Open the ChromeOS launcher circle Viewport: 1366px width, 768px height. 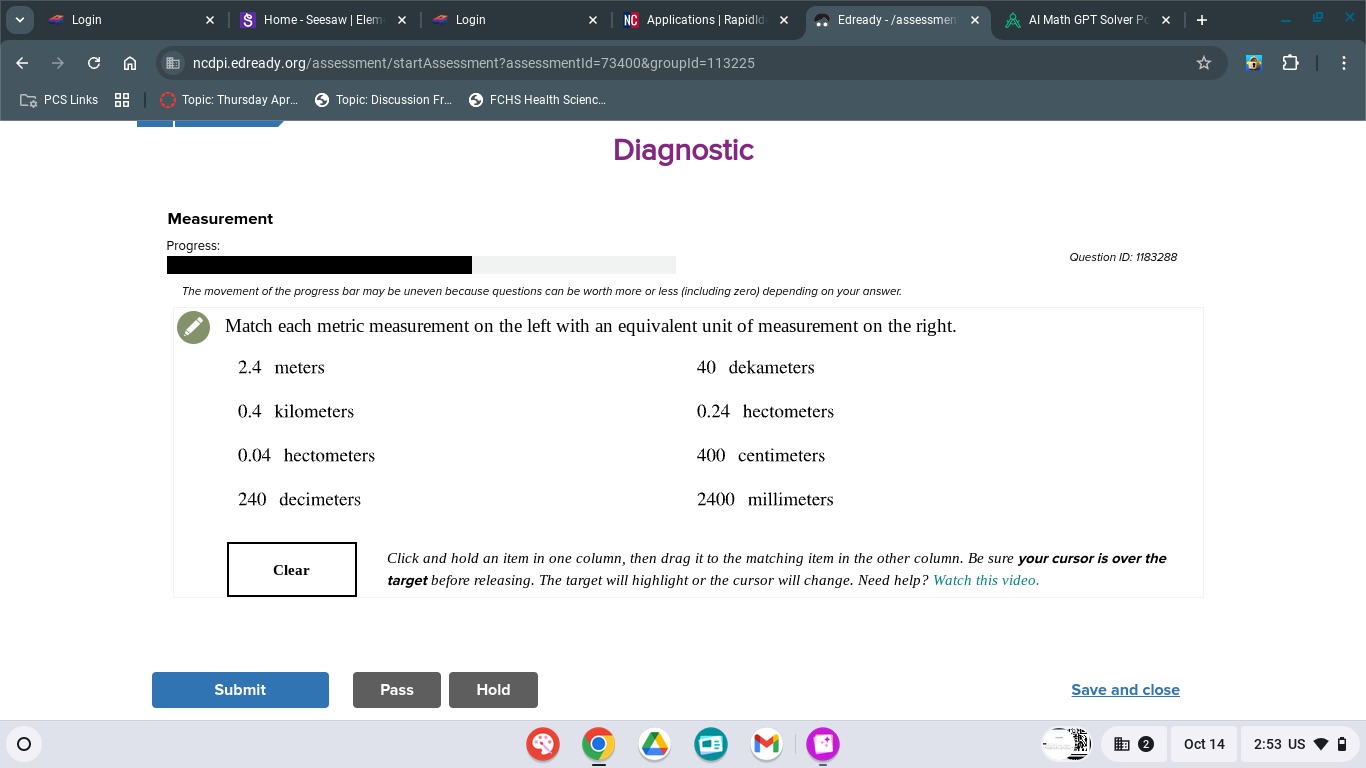(24, 744)
